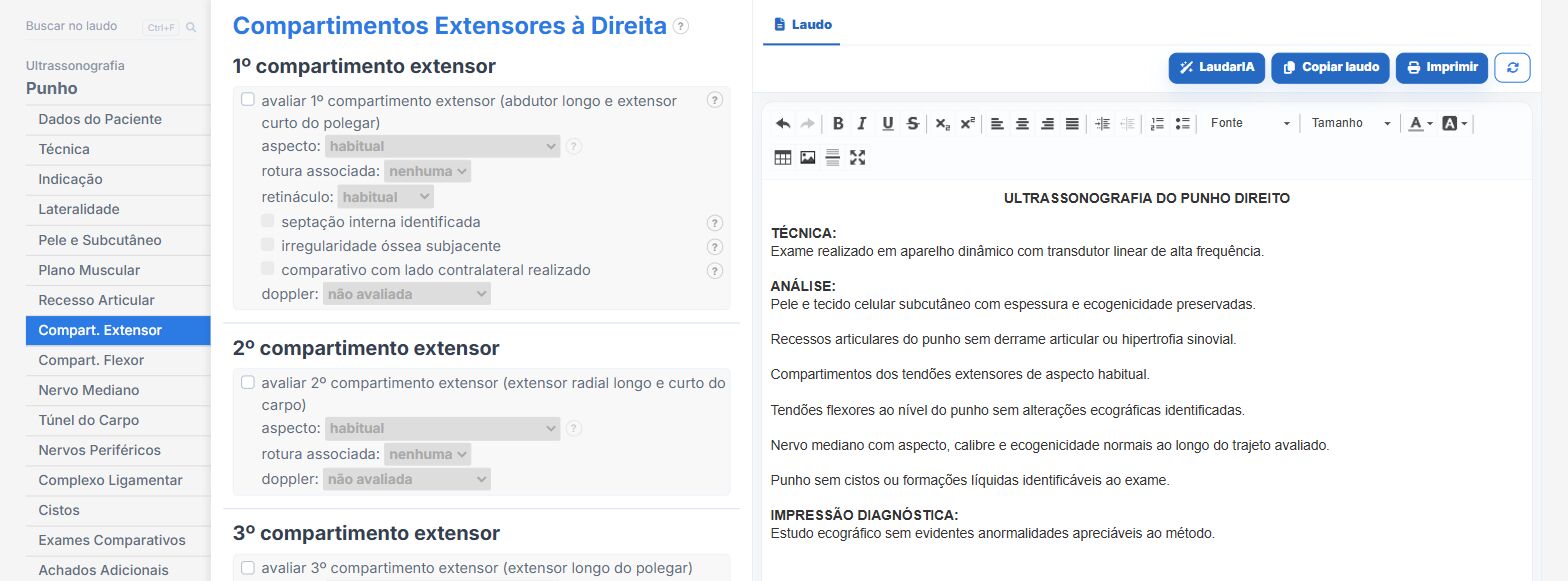This screenshot has width=1568, height=581.
Task: Open help for septação interna identificada
Action: tap(714, 223)
